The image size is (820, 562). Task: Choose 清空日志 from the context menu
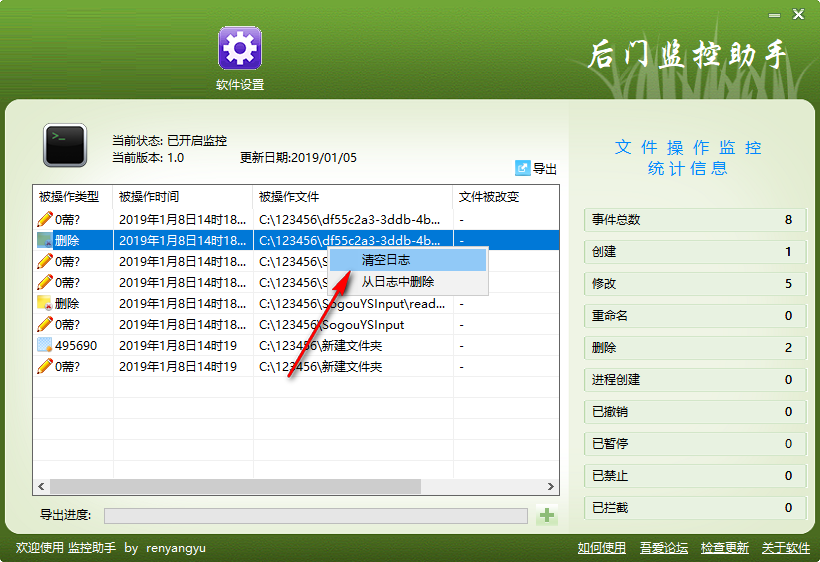pyautogui.click(x=408, y=260)
